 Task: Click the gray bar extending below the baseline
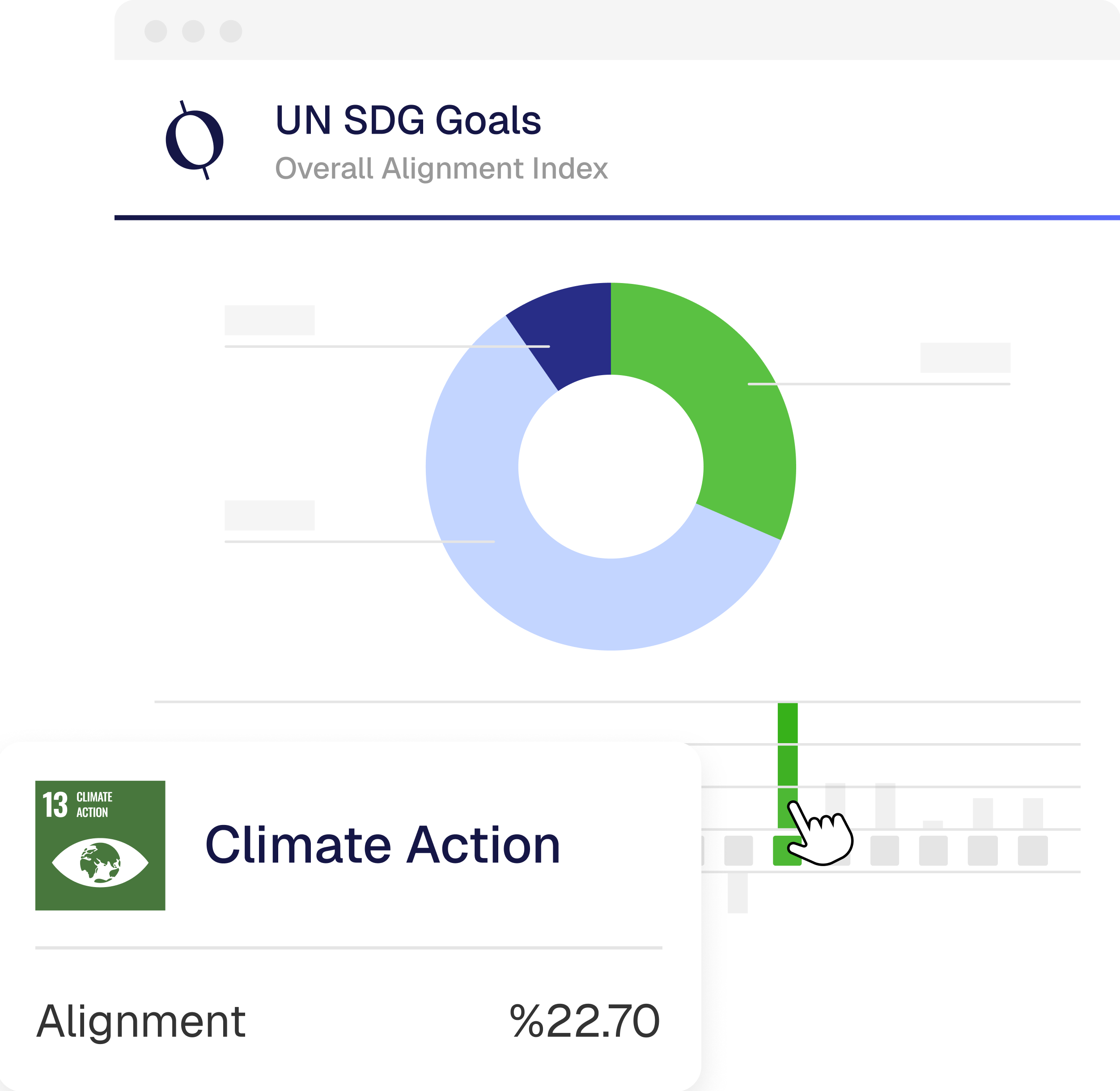point(738,892)
